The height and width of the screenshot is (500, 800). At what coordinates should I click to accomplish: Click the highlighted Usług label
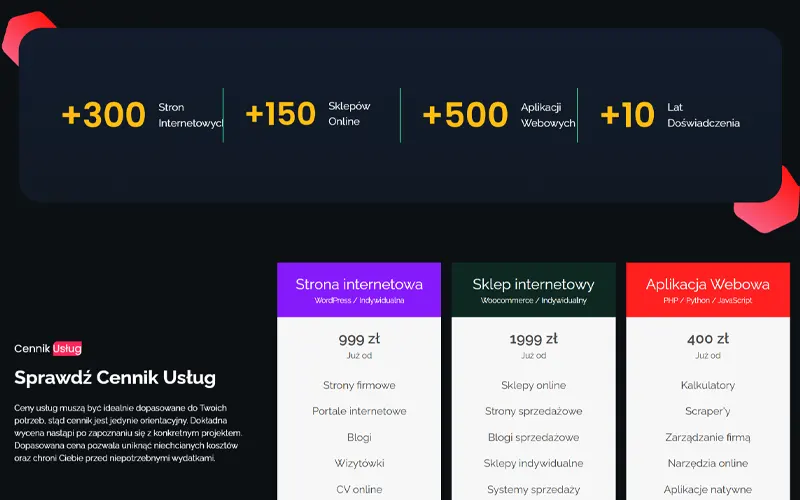coord(67,348)
